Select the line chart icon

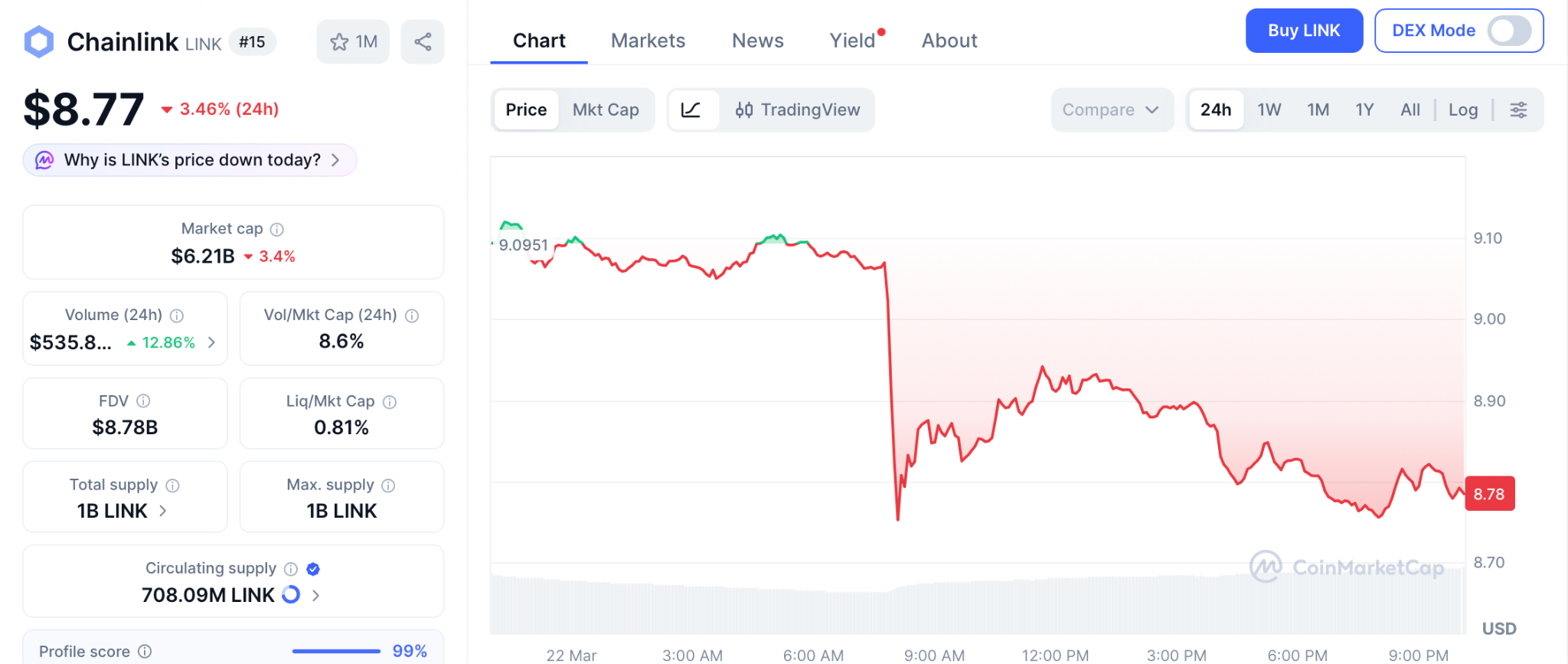coord(691,110)
